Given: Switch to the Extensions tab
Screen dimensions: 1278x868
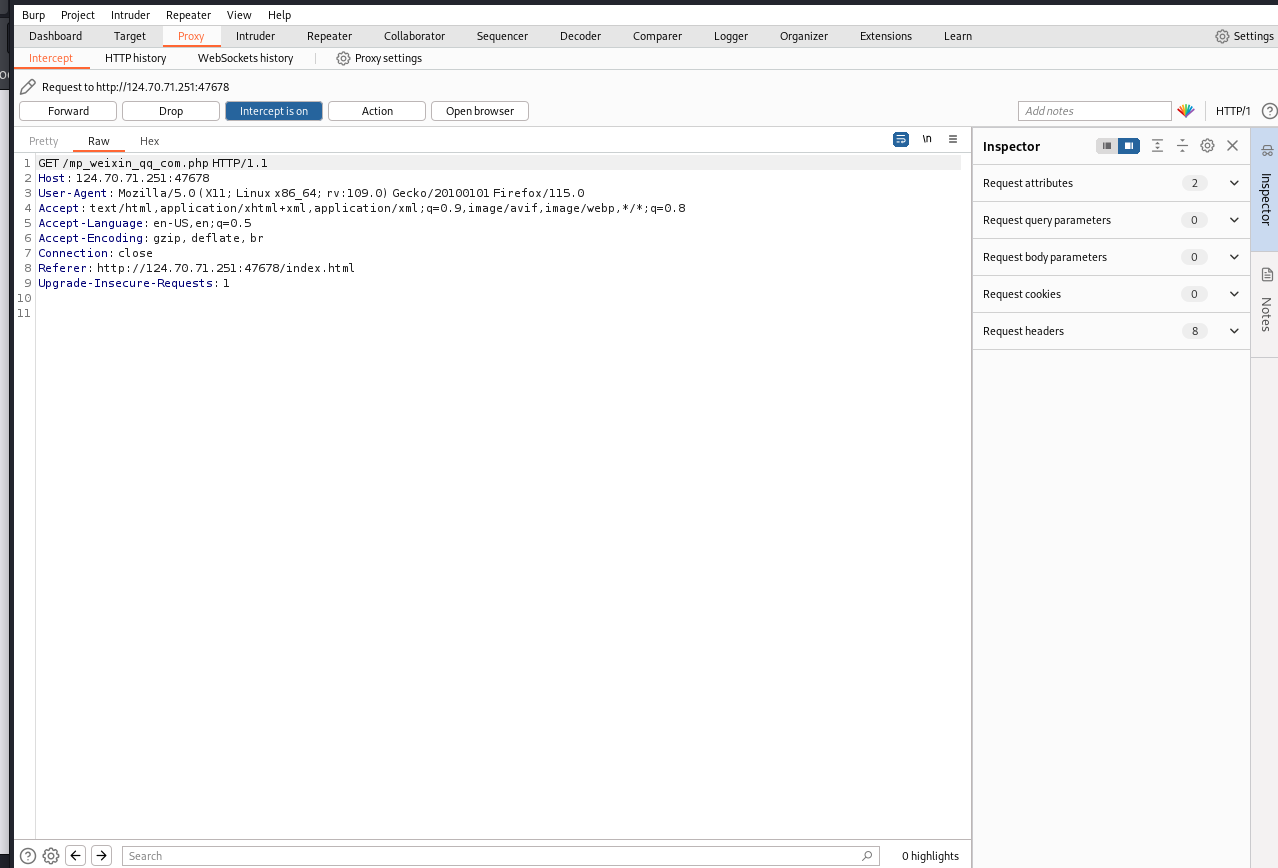Looking at the screenshot, I should [886, 36].
